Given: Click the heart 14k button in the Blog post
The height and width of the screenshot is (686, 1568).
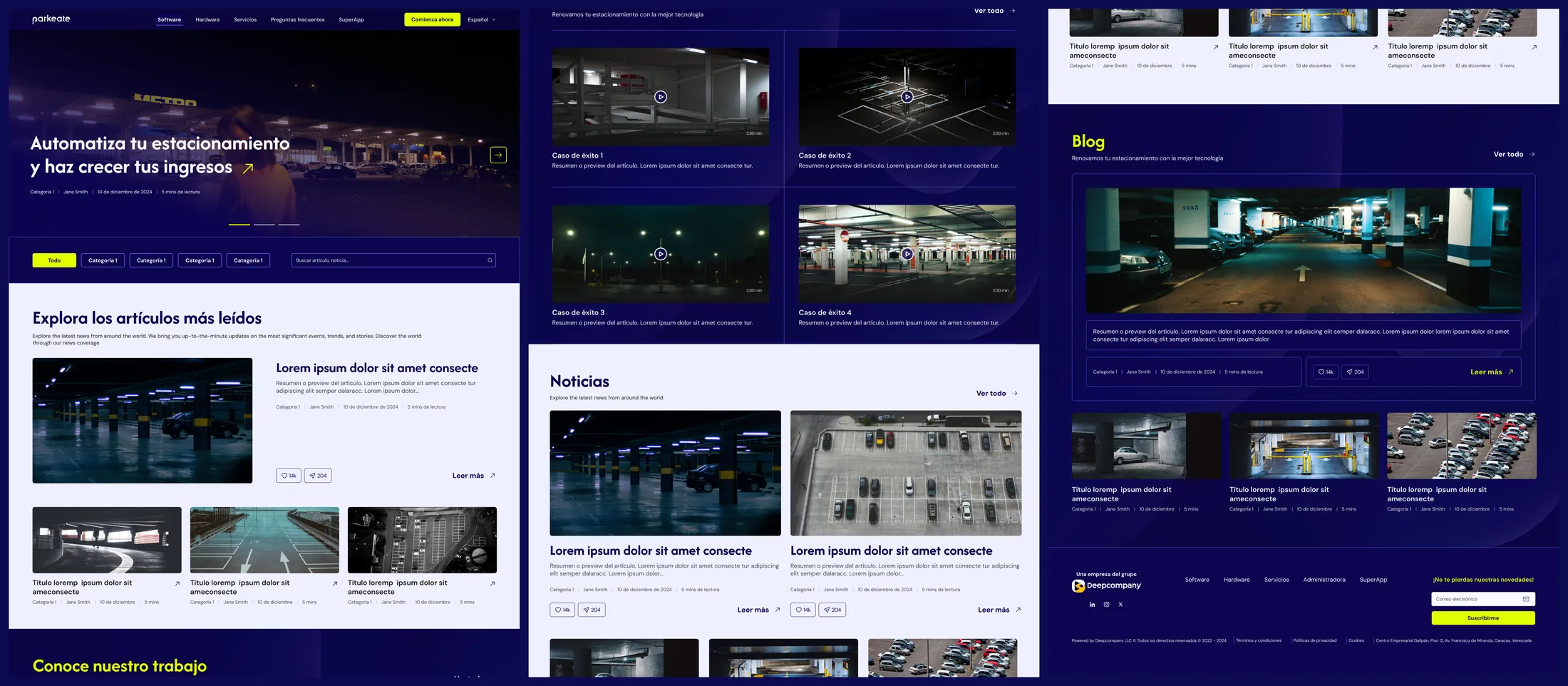Looking at the screenshot, I should 1326,372.
